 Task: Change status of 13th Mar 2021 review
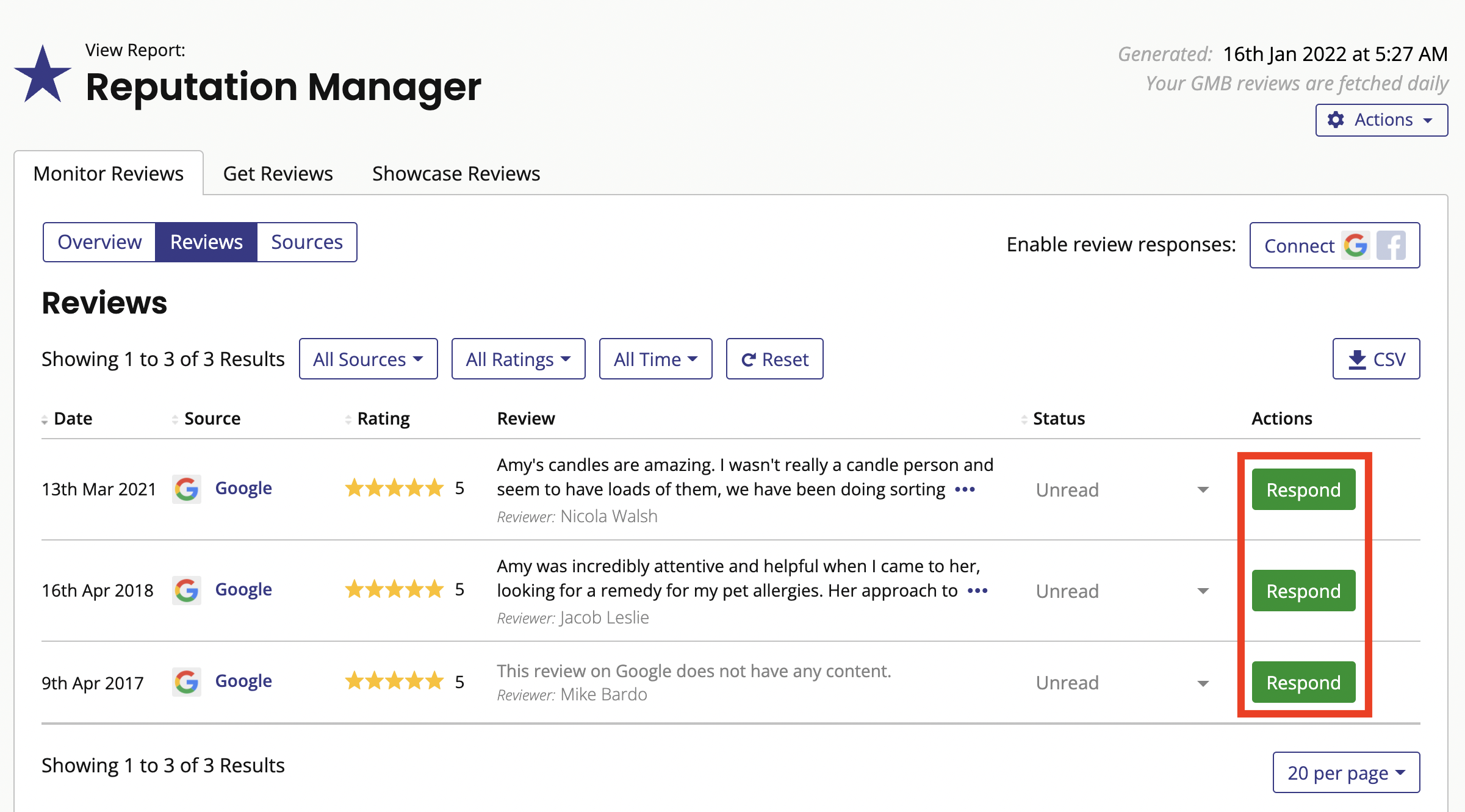(x=1122, y=490)
